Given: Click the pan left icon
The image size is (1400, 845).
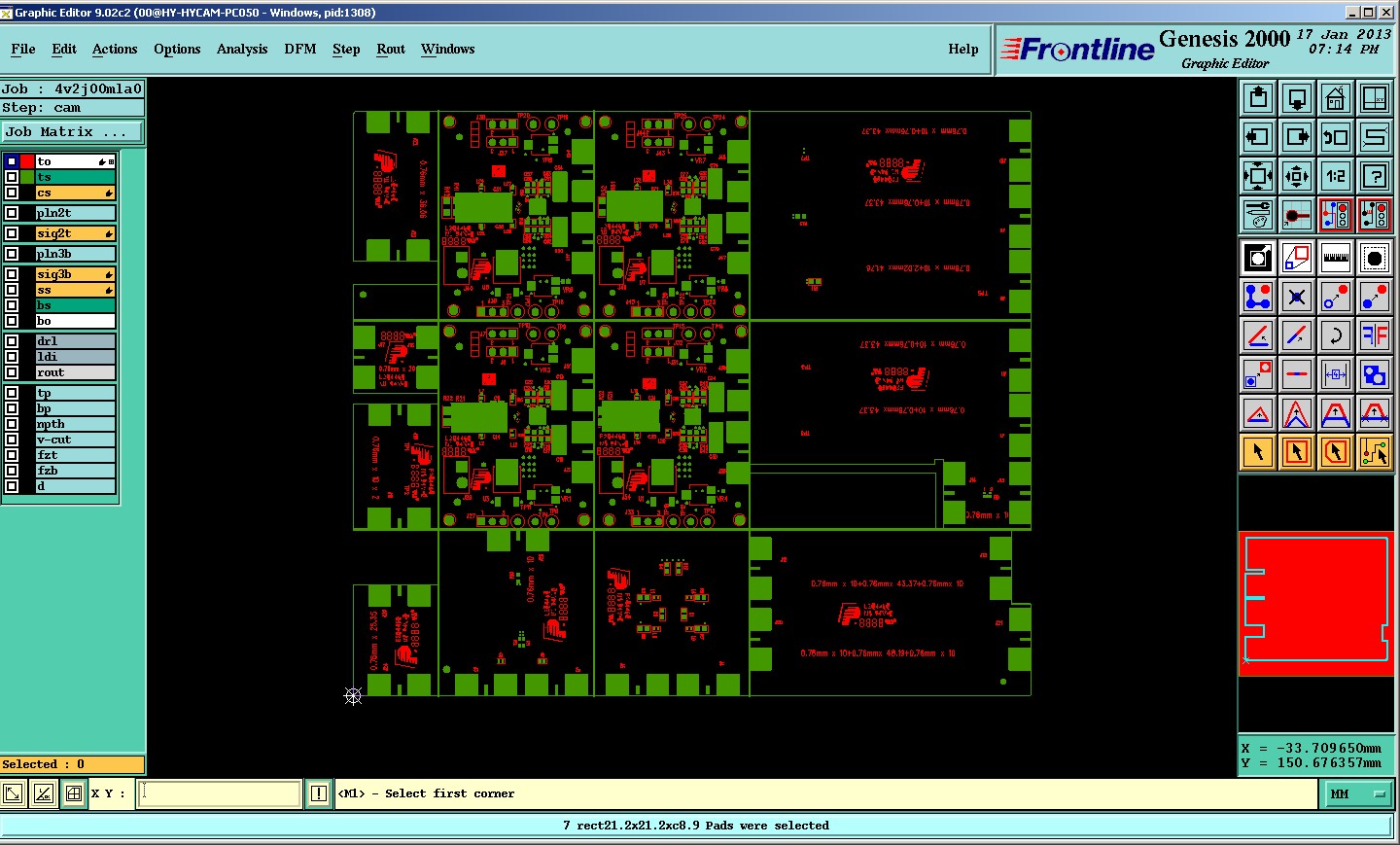Looking at the screenshot, I should (x=1258, y=137).
